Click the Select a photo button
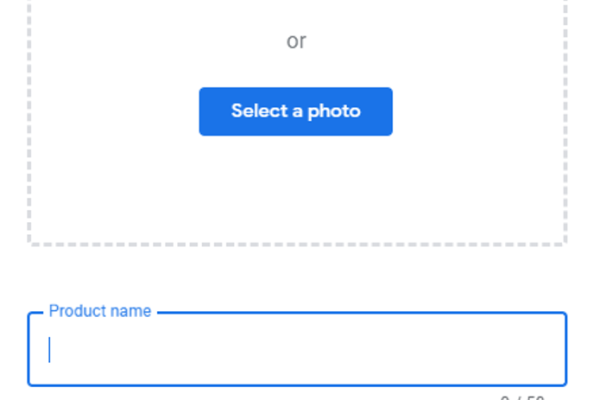 (x=295, y=111)
